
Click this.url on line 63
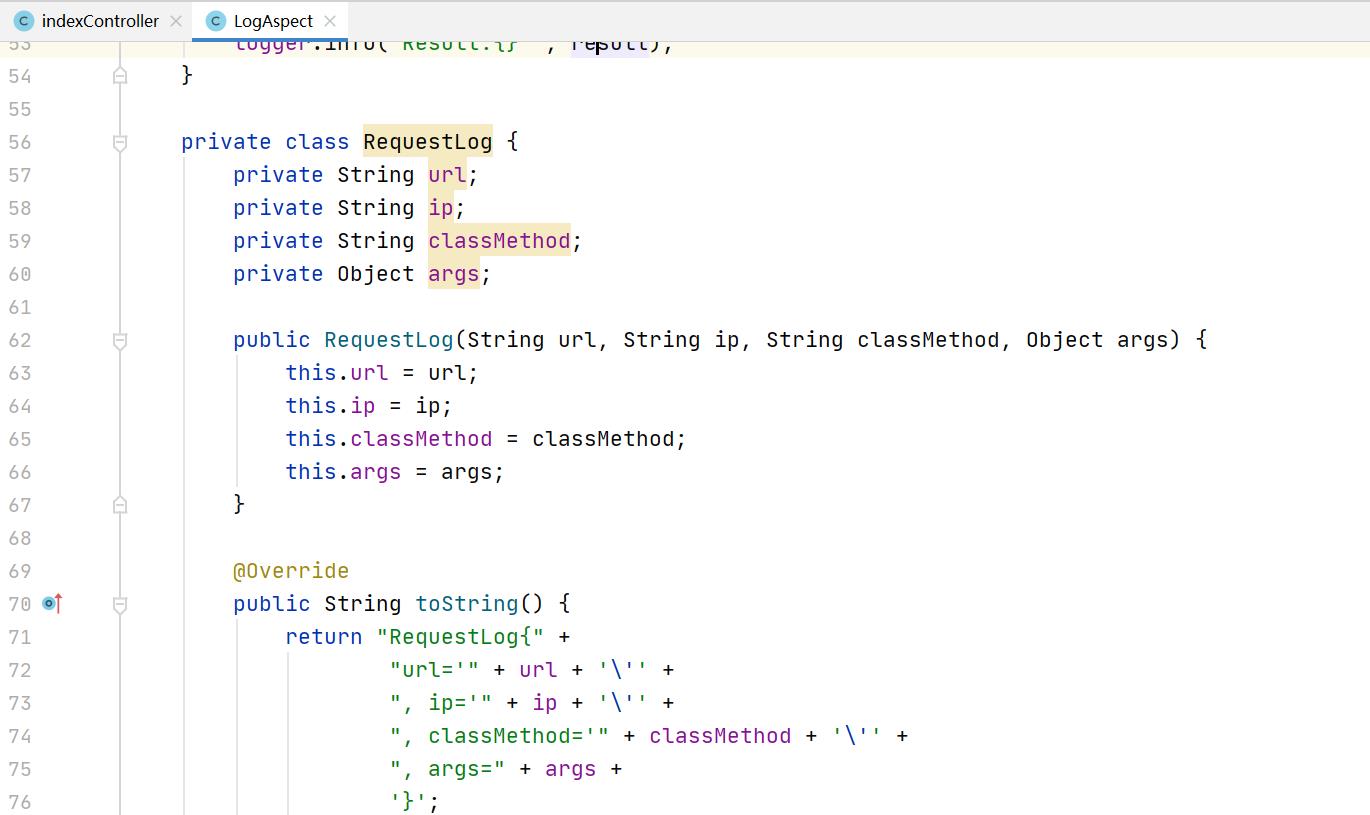coord(336,373)
